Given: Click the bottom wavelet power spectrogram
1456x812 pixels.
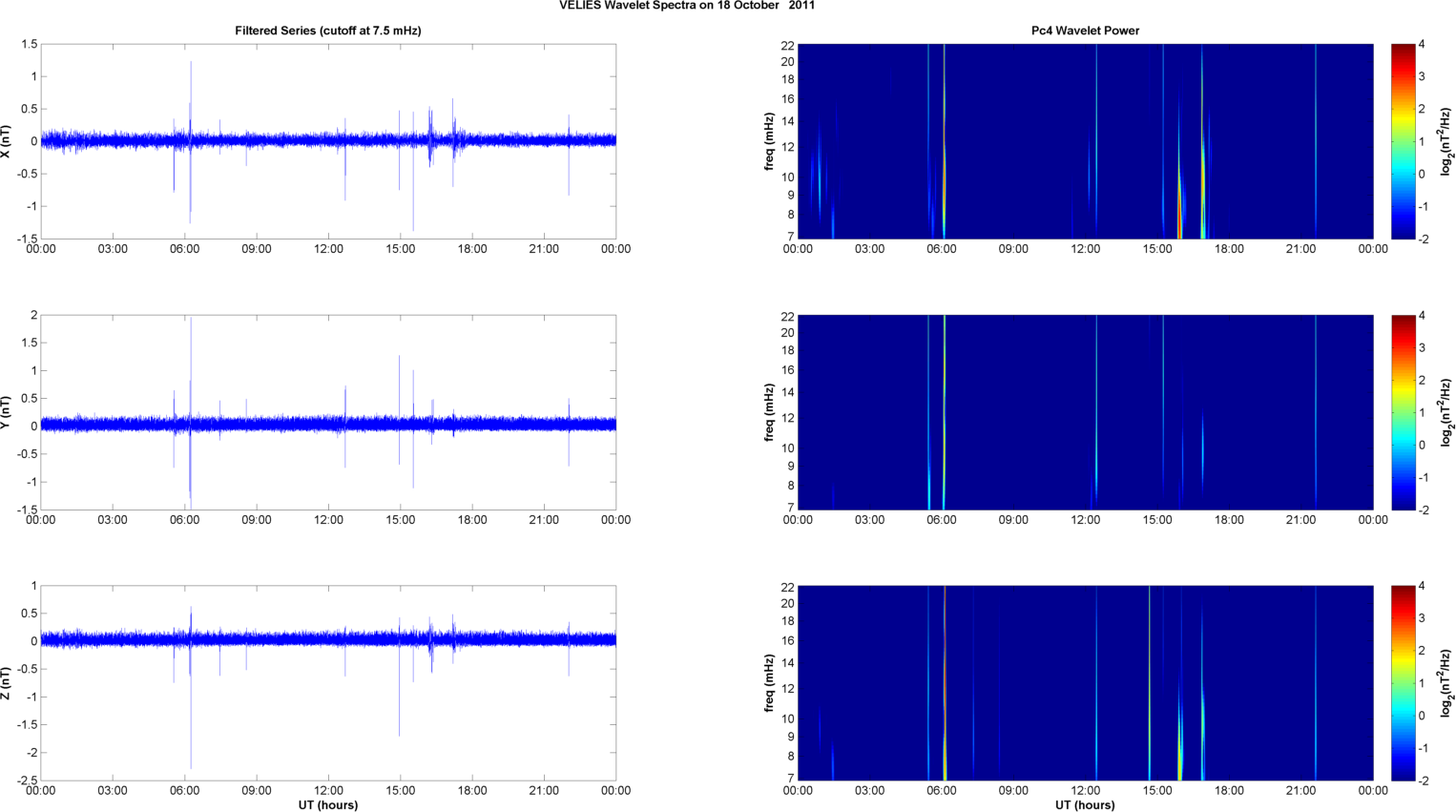Looking at the screenshot, I should click(1085, 683).
